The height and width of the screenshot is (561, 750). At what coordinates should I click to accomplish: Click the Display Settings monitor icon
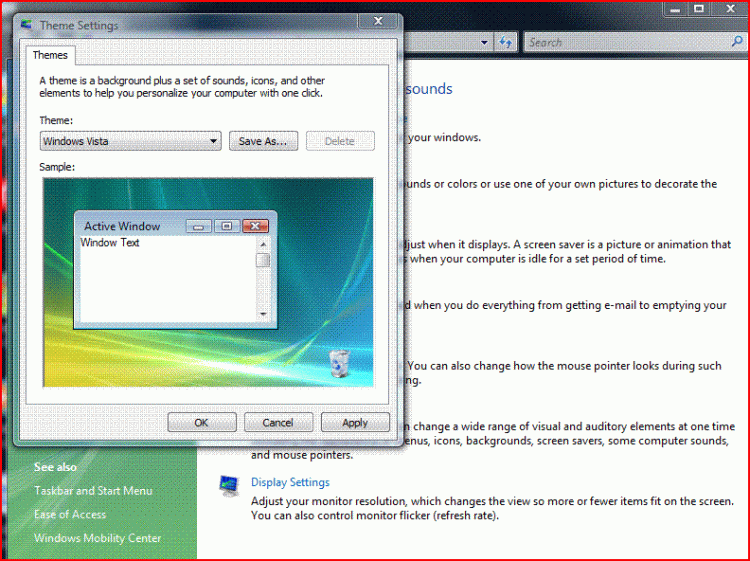point(230,486)
